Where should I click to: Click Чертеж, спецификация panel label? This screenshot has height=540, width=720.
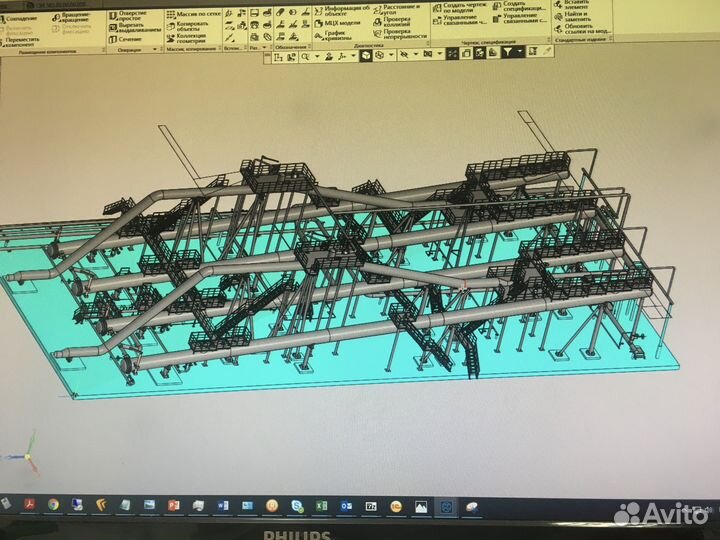pos(488,42)
